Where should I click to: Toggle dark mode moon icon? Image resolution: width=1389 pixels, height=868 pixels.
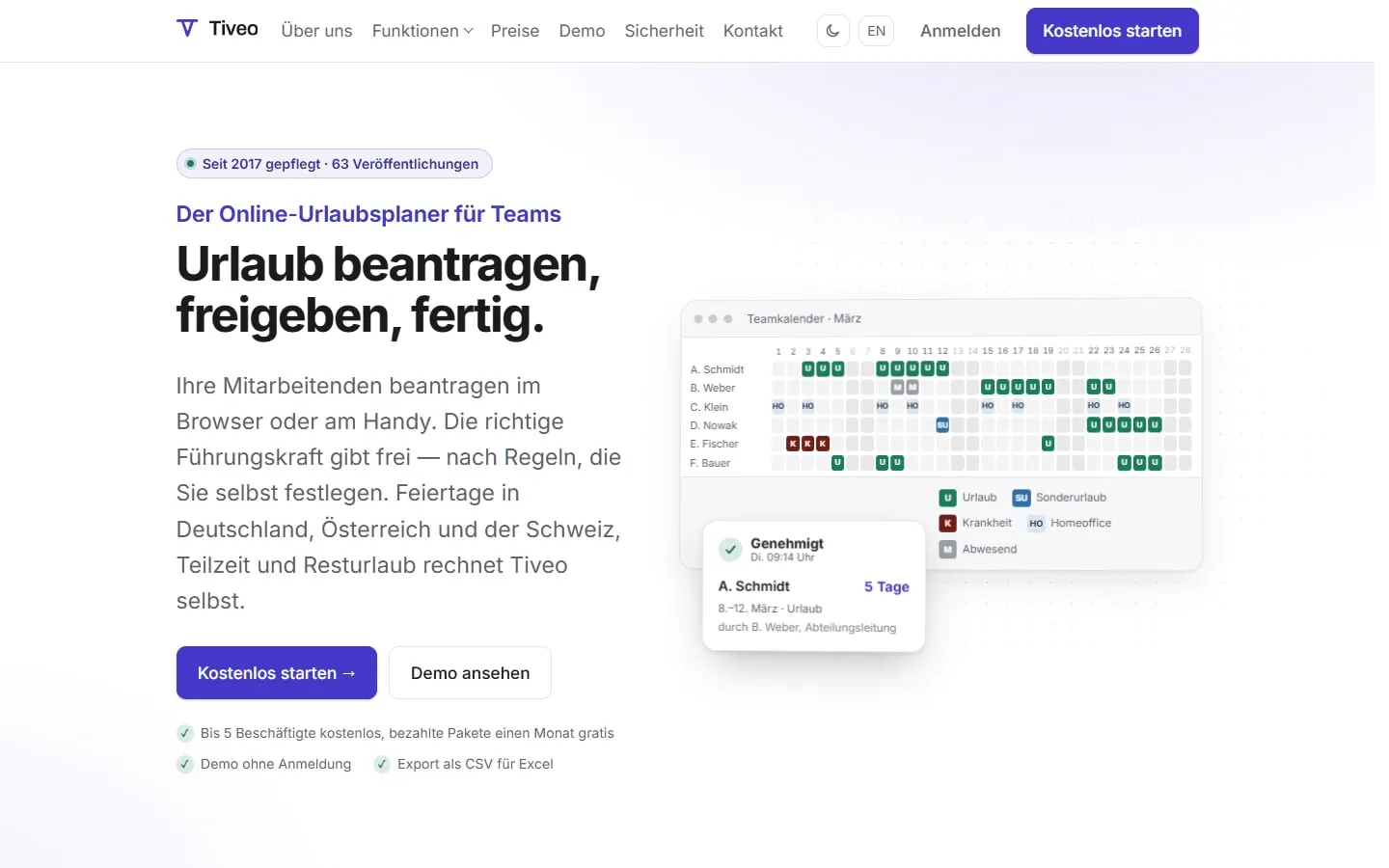pyautogui.click(x=832, y=31)
